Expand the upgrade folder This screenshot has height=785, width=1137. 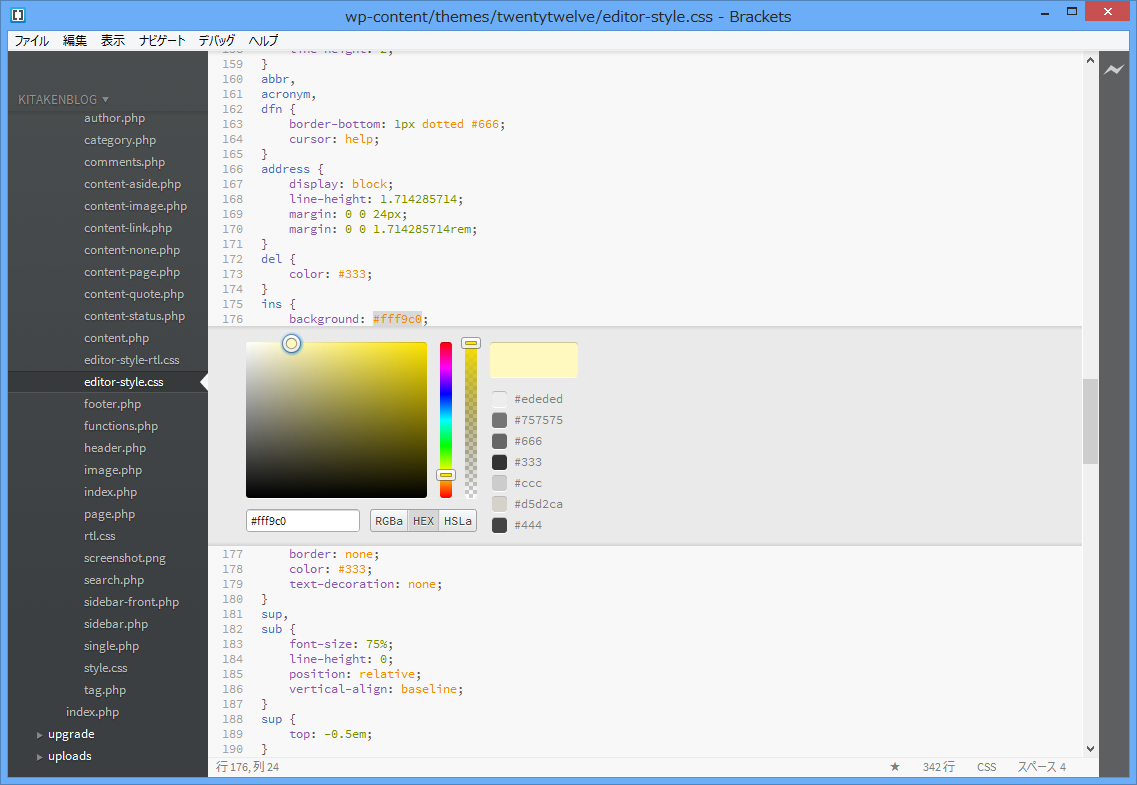[70, 734]
